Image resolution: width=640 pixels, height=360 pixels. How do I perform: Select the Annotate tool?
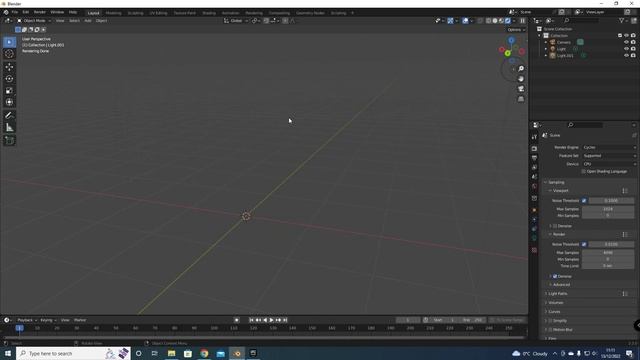[9, 116]
